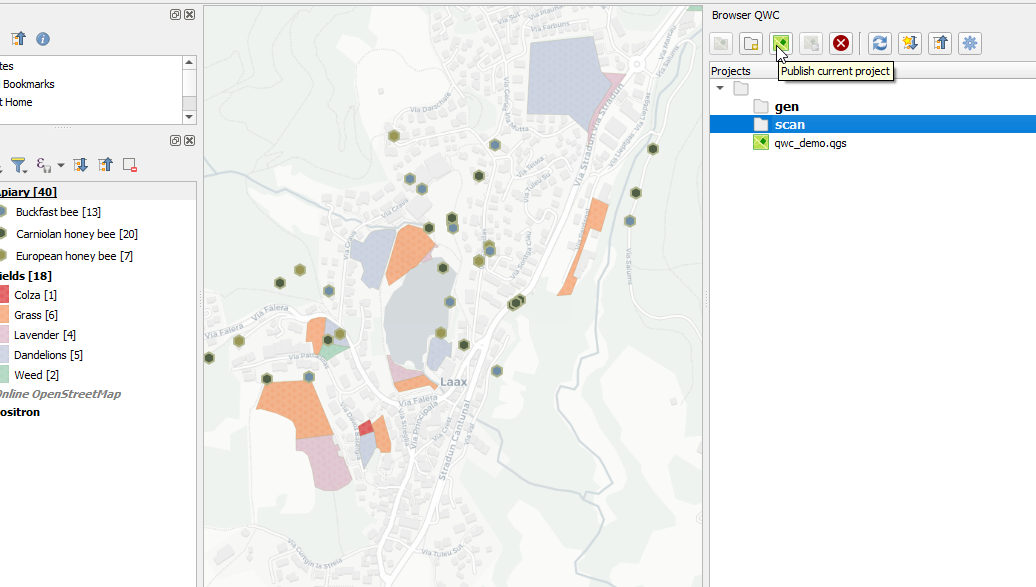Click the red delete icon in Browser QWC
The image size is (1036, 587).
point(841,43)
